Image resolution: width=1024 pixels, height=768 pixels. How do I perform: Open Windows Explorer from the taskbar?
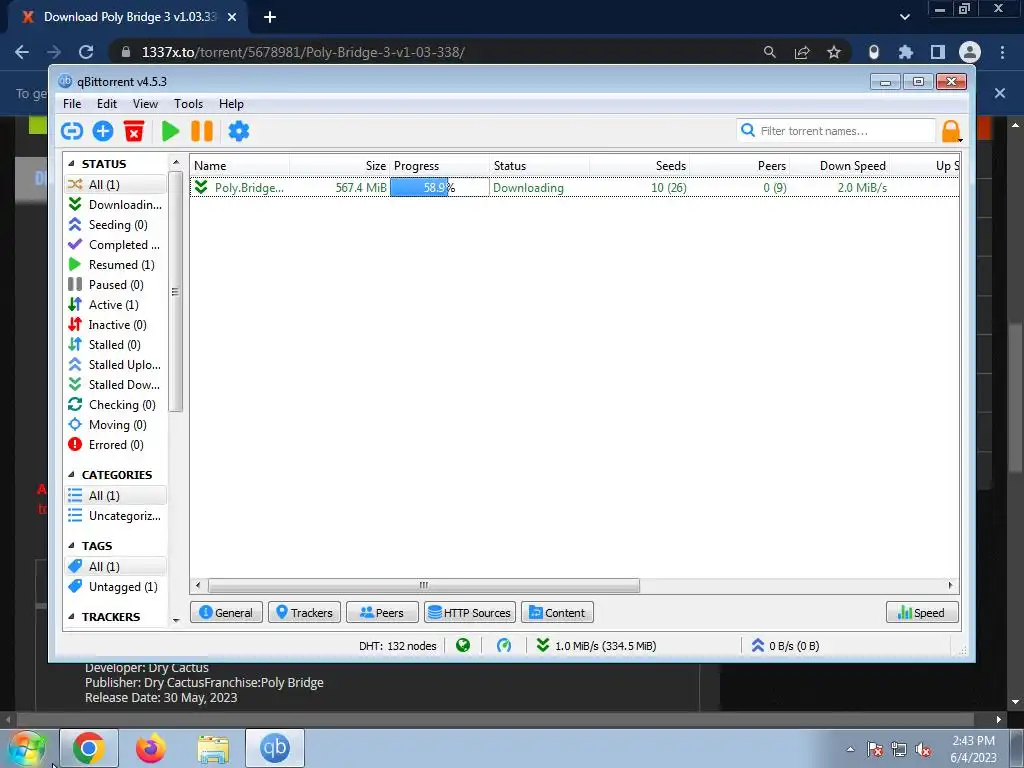coord(214,748)
